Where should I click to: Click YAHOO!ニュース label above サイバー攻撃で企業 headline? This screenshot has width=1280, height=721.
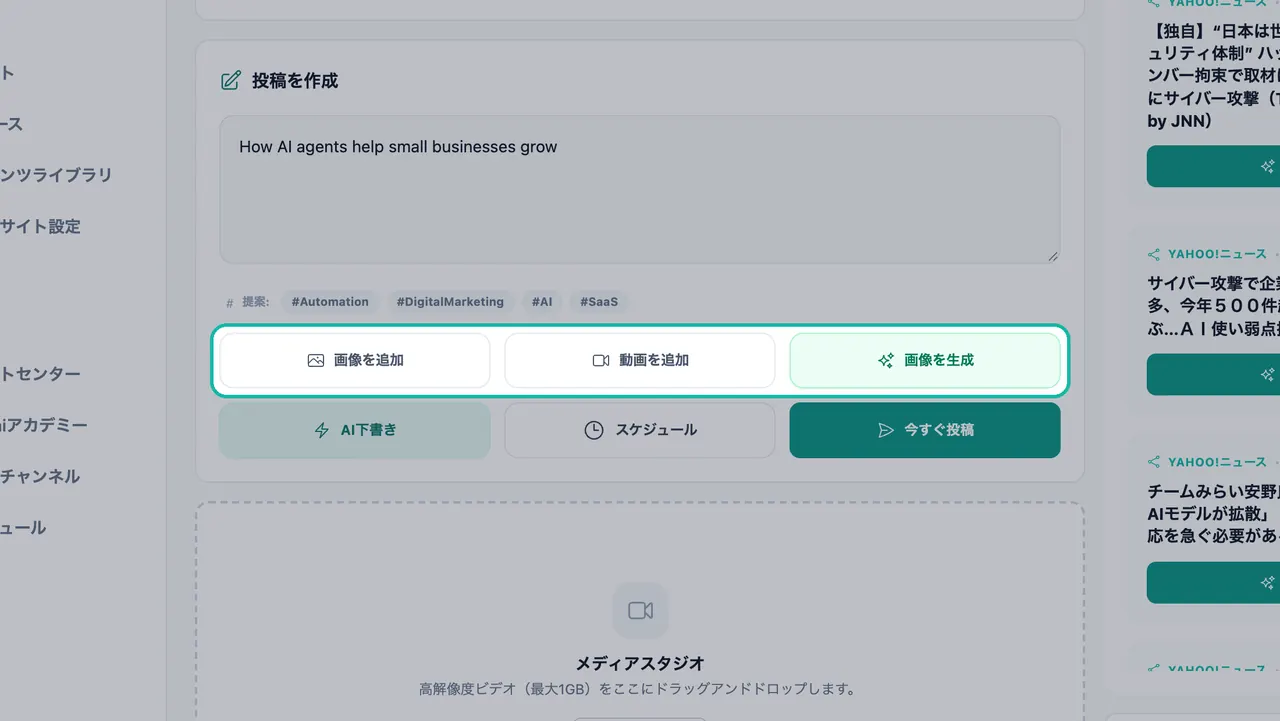1217,254
